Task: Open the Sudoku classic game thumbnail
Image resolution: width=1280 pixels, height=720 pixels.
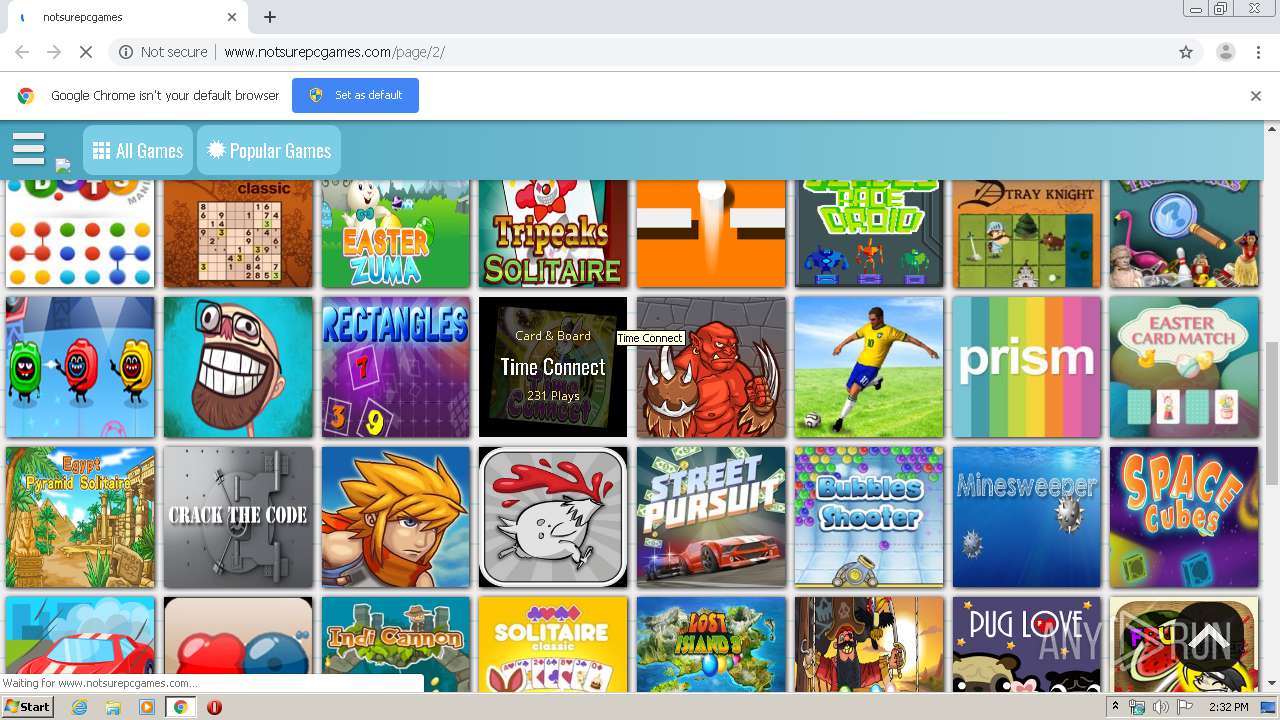Action: pyautogui.click(x=238, y=234)
